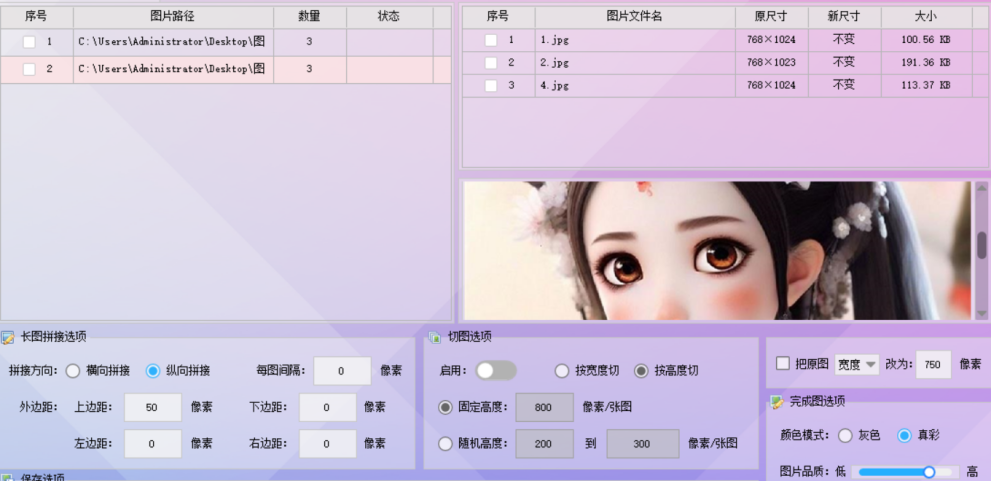This screenshot has height=482, width=992.
Task: Click the 每图间隔 pixel input field
Action: pos(342,371)
